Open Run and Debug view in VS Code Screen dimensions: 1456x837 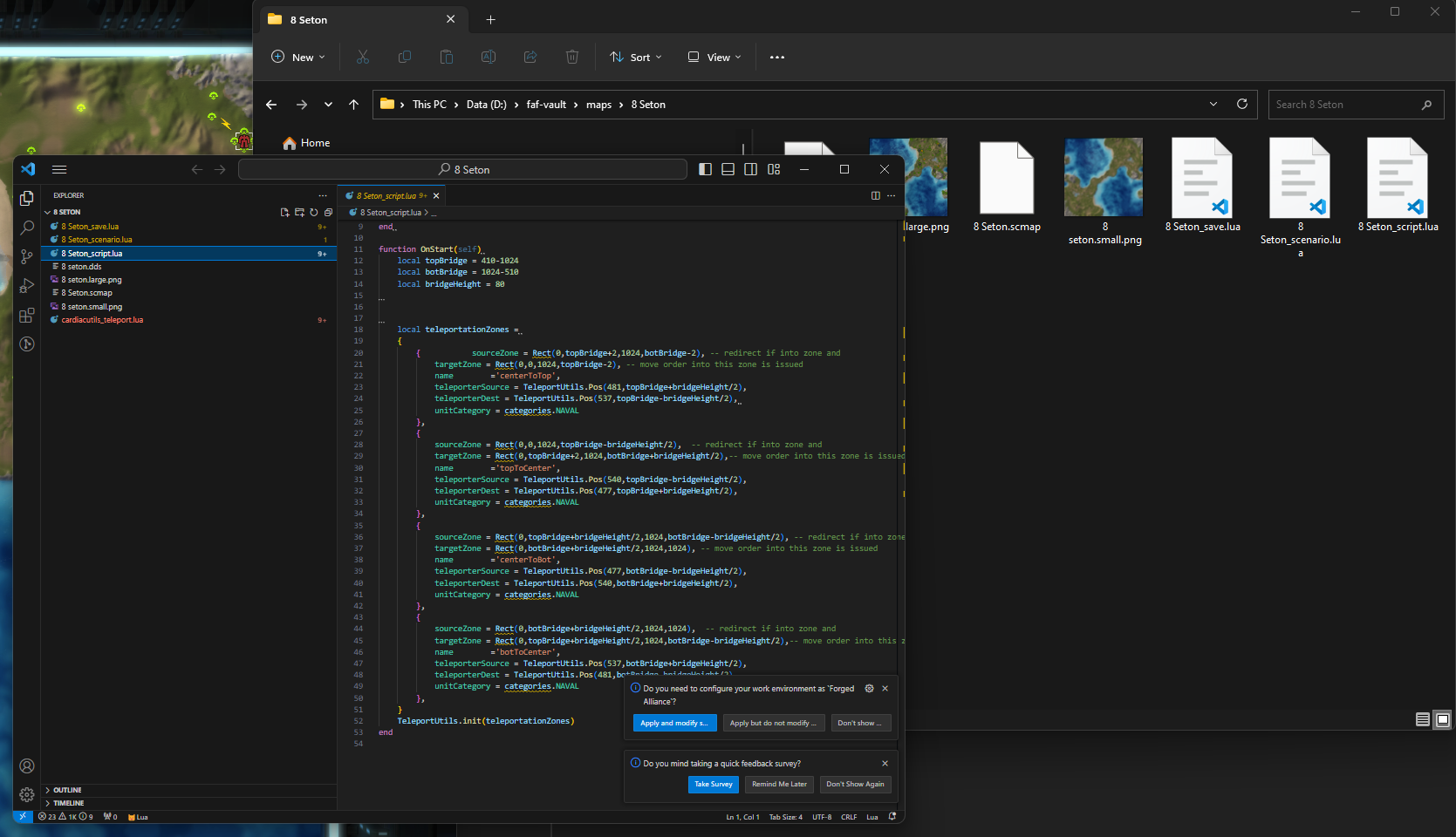[x=27, y=285]
